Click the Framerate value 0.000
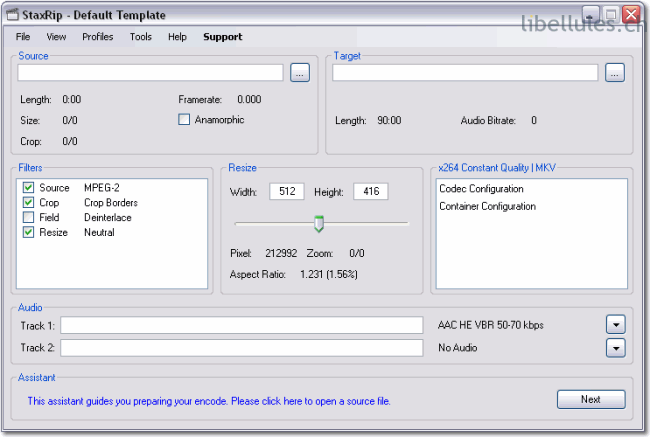Viewport: 650px width, 437px height. tap(249, 100)
